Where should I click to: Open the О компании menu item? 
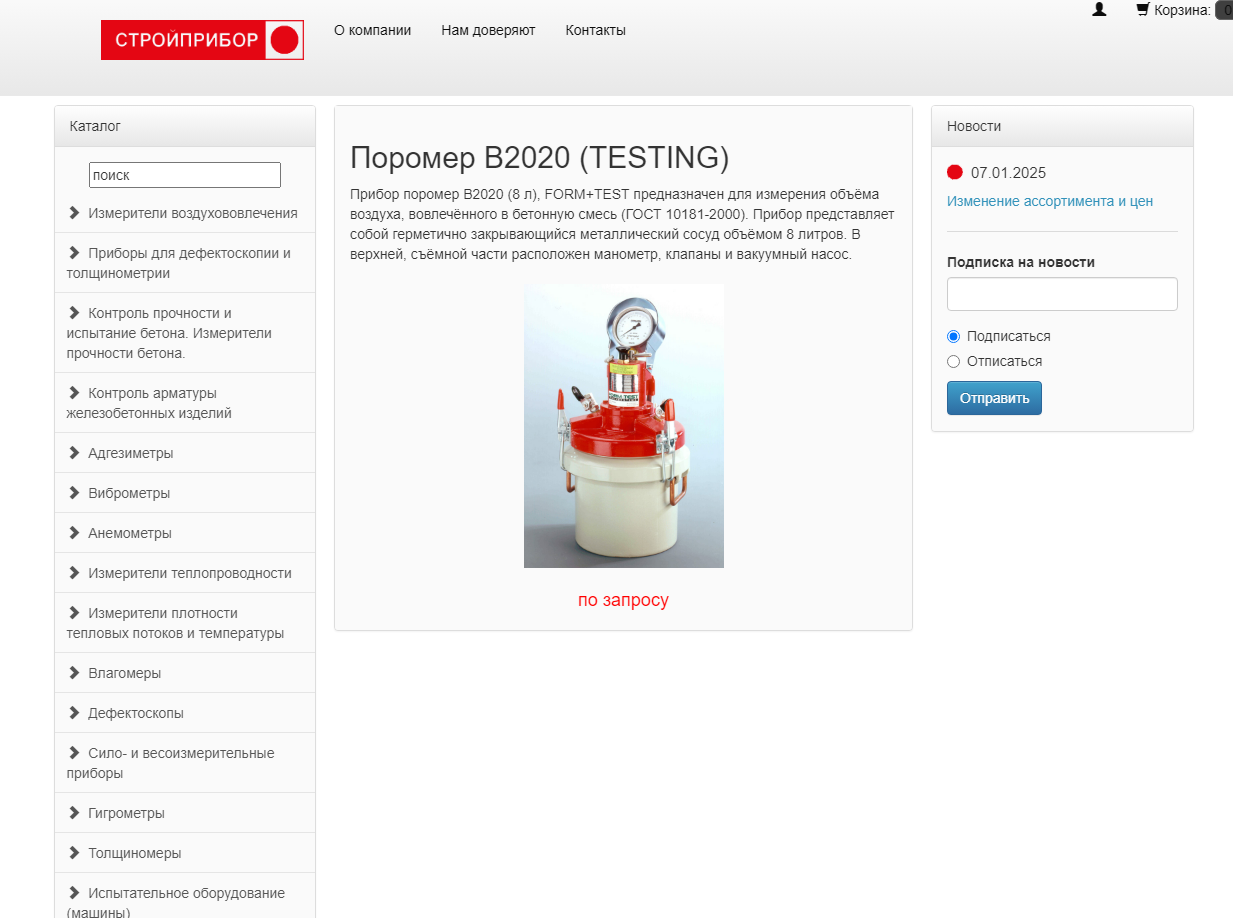[372, 30]
